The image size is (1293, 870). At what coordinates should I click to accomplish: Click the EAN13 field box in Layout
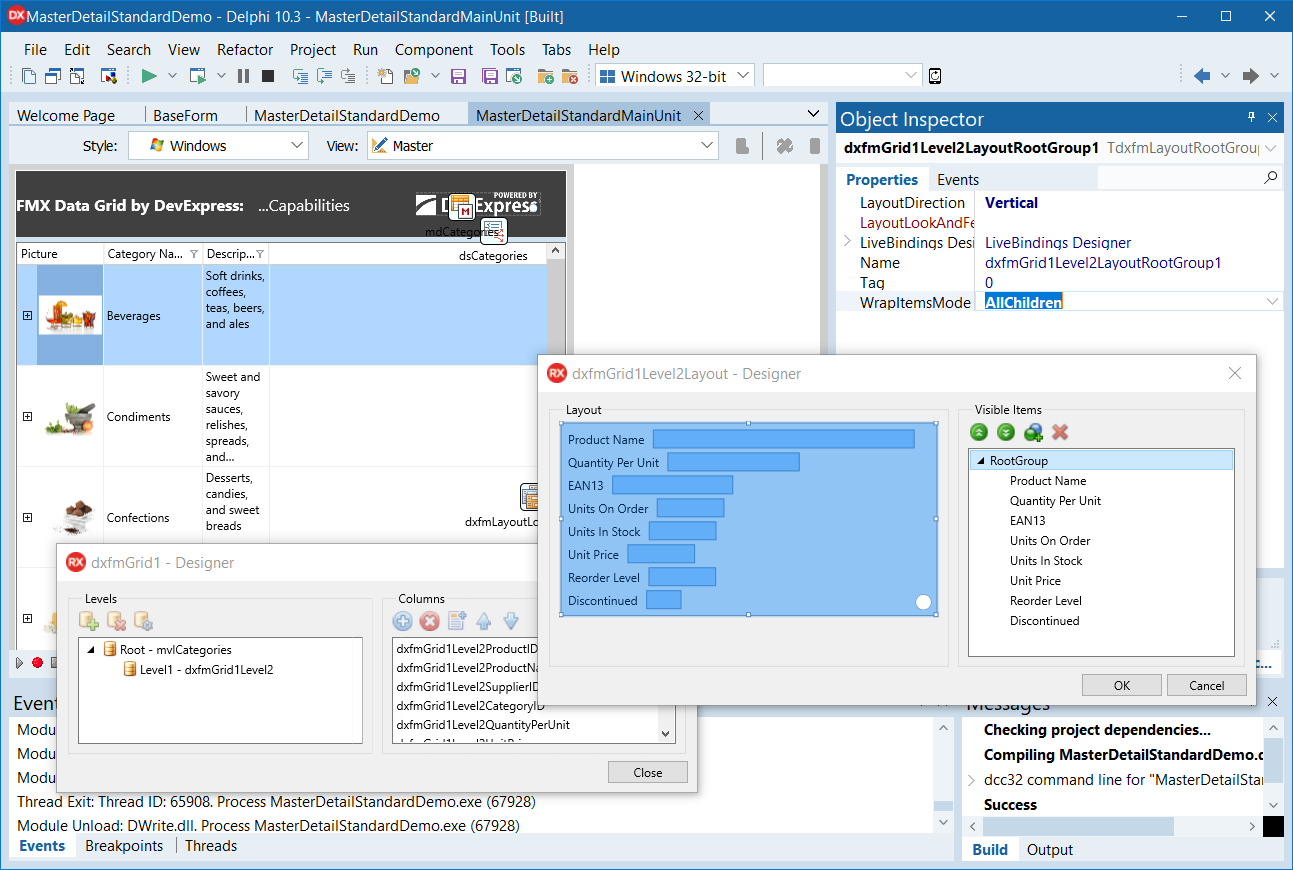pyautogui.click(x=672, y=485)
